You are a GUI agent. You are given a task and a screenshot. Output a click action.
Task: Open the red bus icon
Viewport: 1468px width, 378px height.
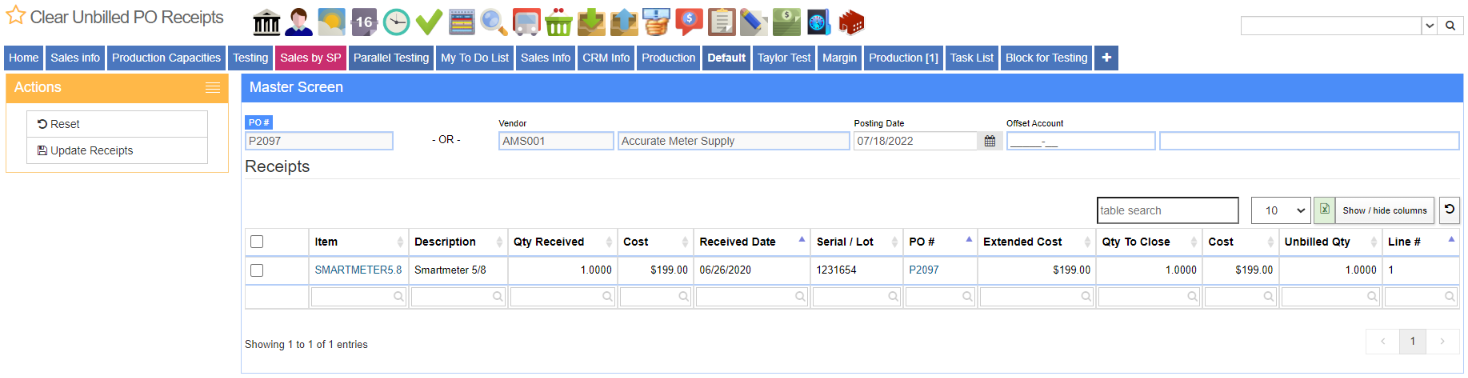click(526, 21)
